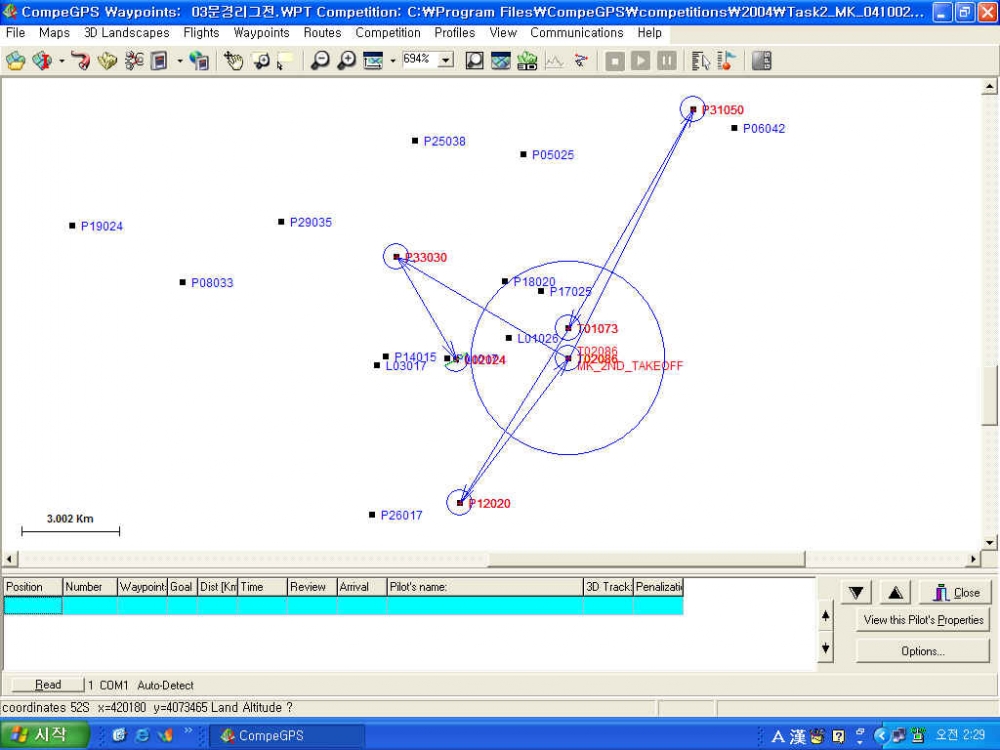The image size is (1000, 750).
Task: Click the magnifier loupe view icon
Action: point(474,61)
